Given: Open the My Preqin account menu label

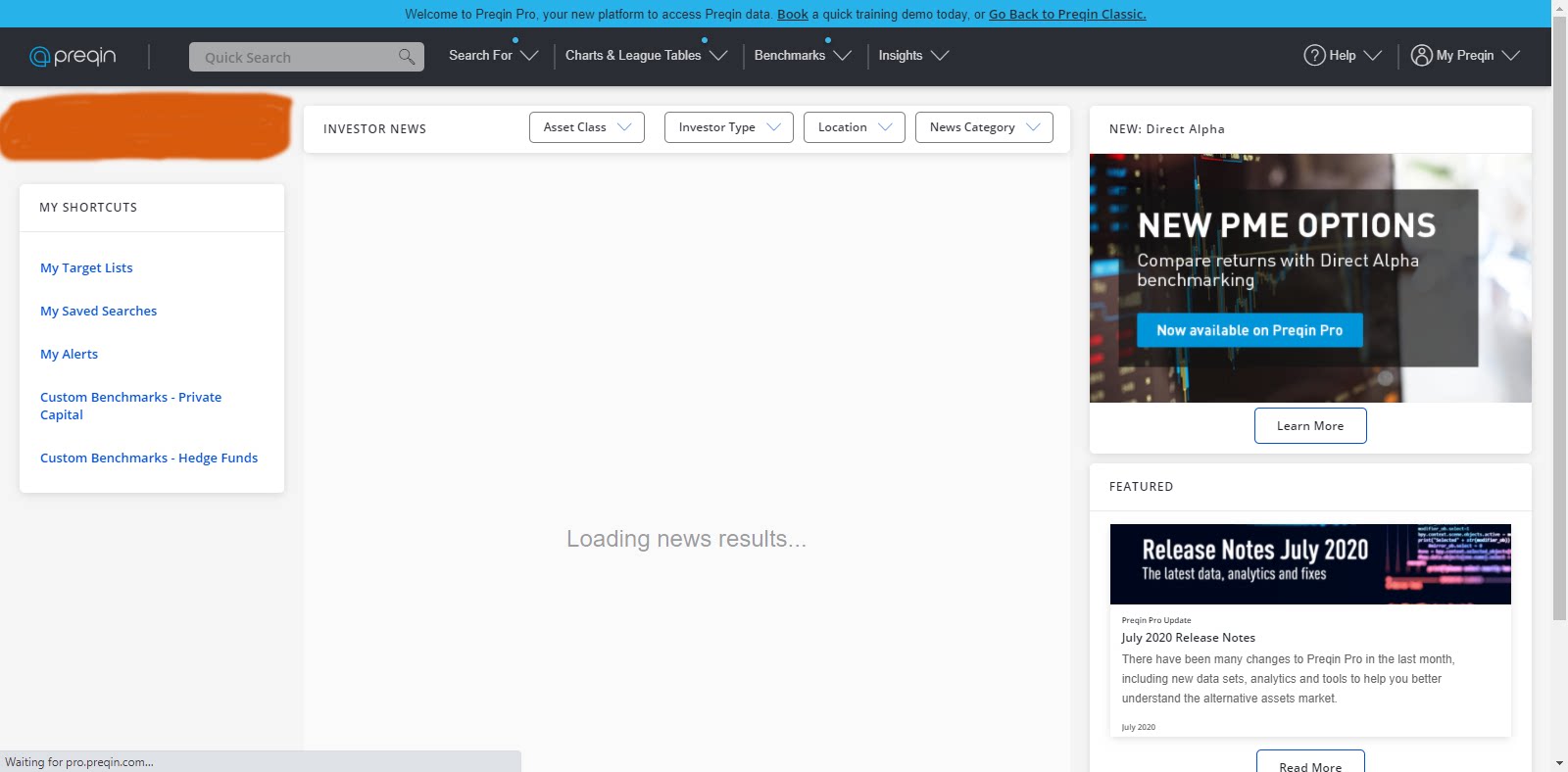Looking at the screenshot, I should (1465, 56).
